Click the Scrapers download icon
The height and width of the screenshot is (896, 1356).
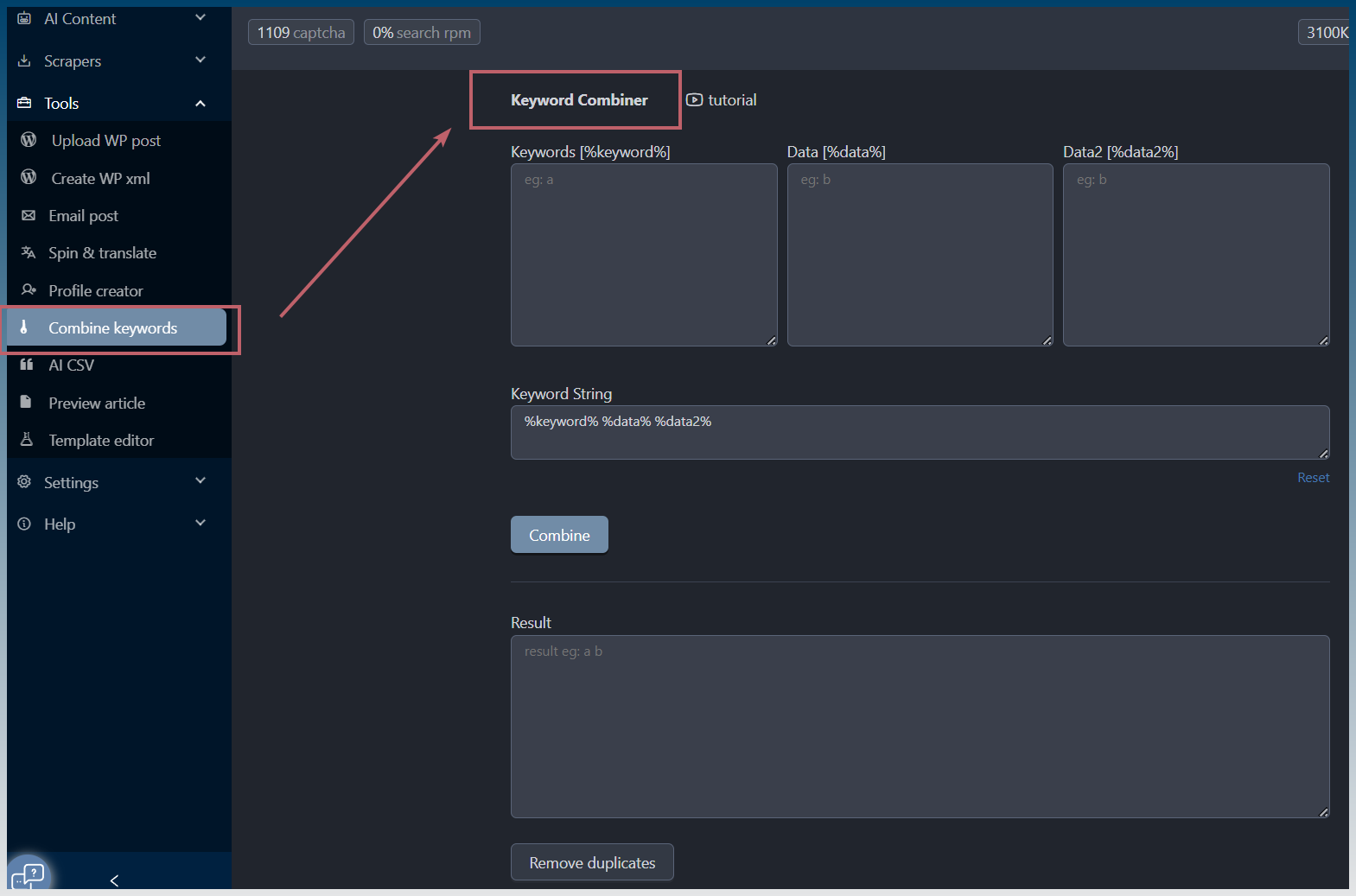pyautogui.click(x=24, y=60)
